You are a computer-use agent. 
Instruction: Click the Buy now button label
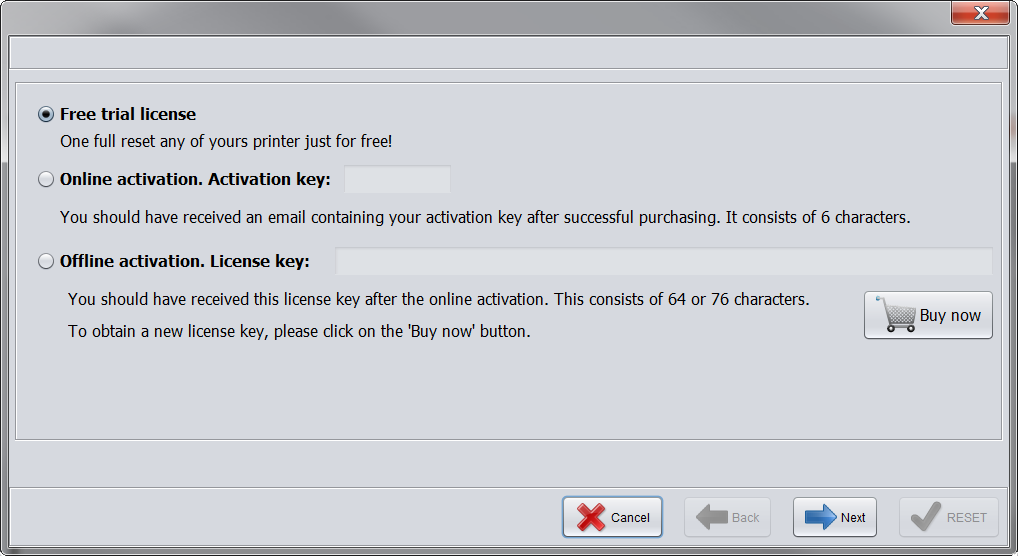[x=950, y=316]
